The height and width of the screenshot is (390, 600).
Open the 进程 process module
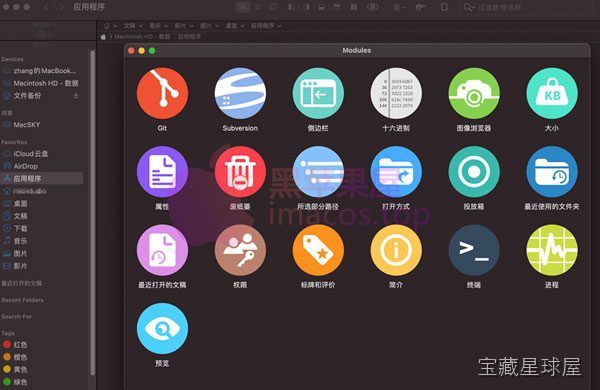point(552,250)
